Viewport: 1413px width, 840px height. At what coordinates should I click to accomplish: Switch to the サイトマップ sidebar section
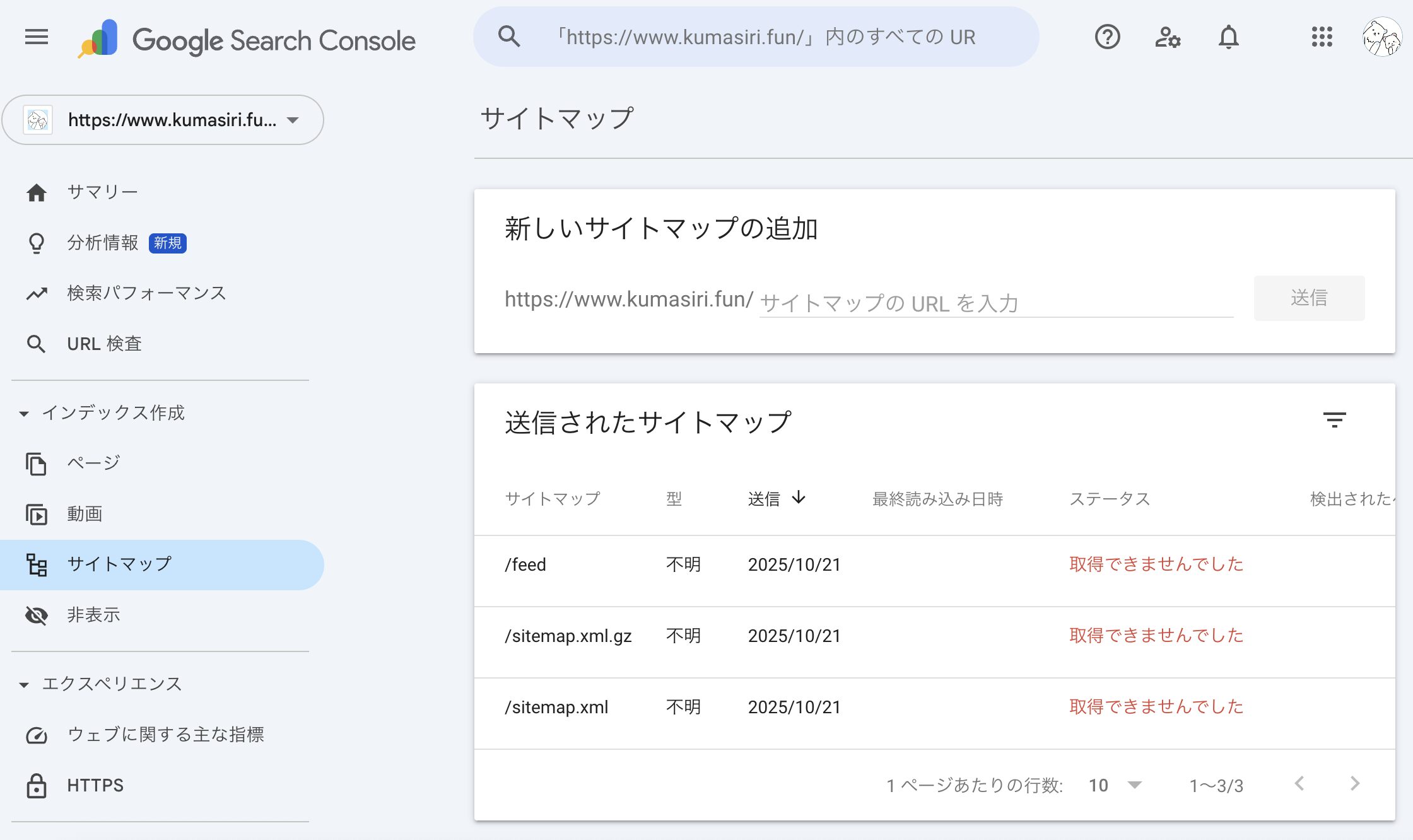118,564
